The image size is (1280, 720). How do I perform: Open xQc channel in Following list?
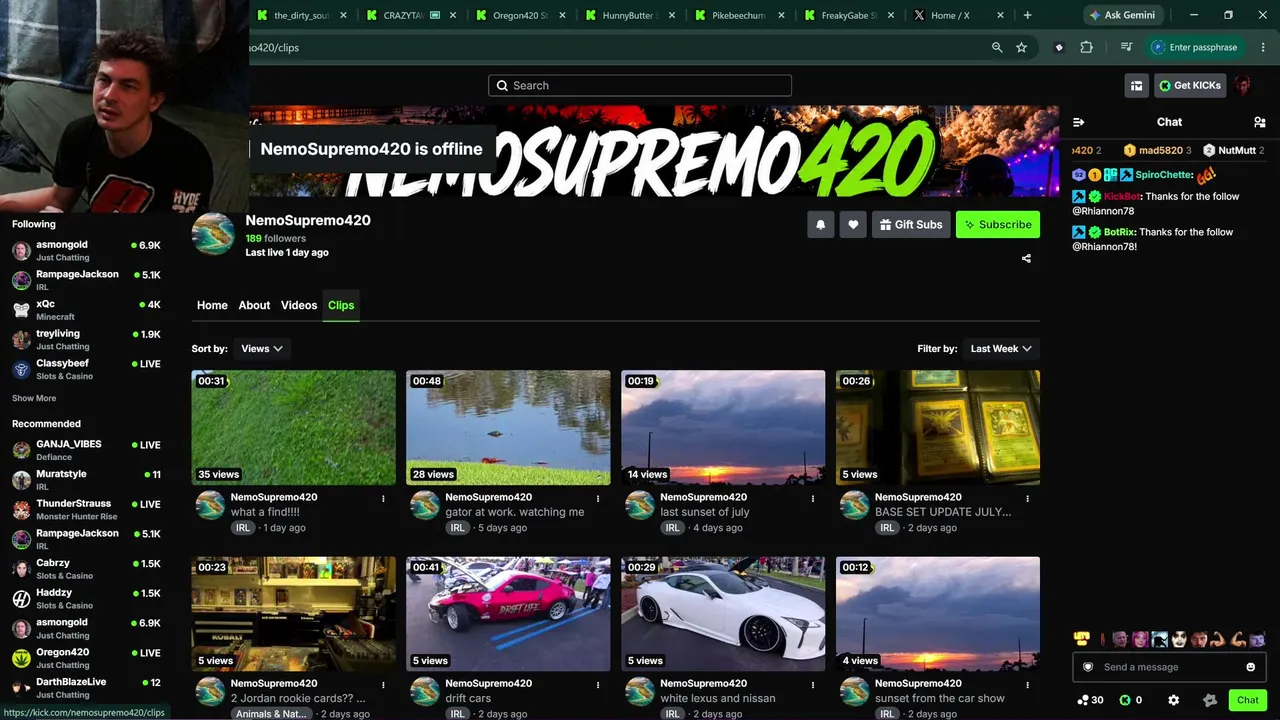(86, 310)
